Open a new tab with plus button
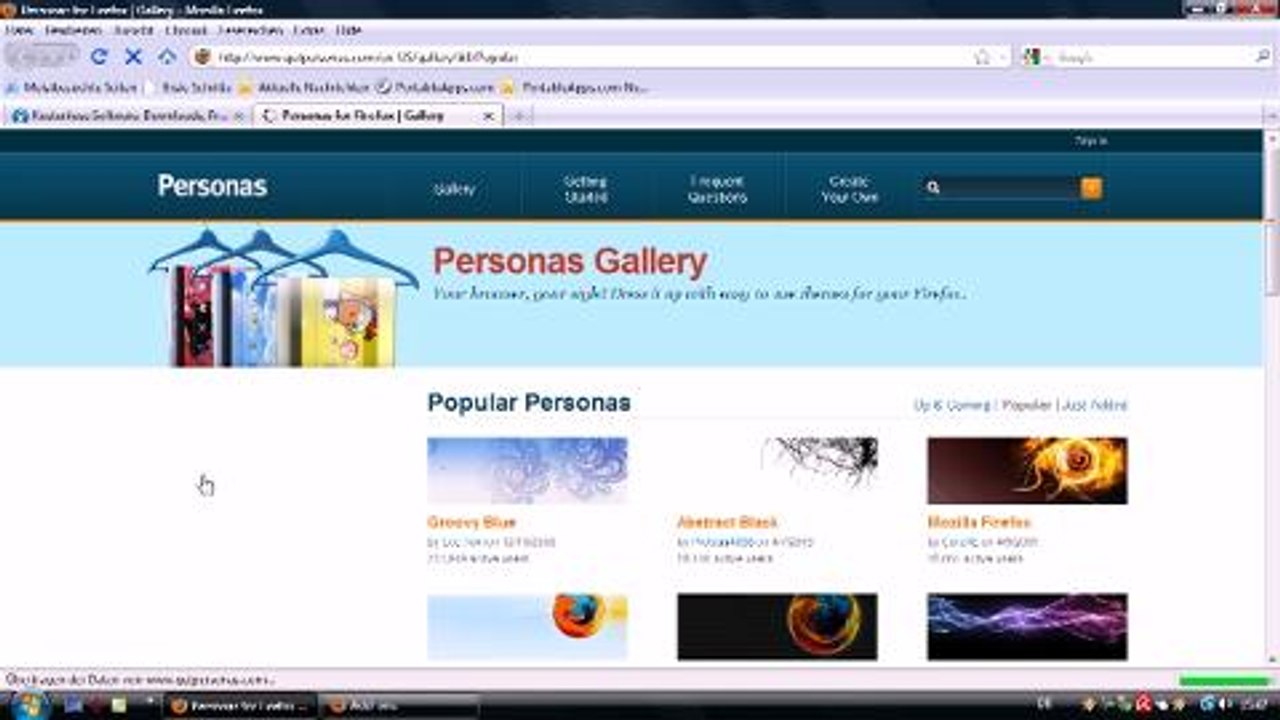Image resolution: width=1280 pixels, height=720 pixels. click(x=518, y=116)
